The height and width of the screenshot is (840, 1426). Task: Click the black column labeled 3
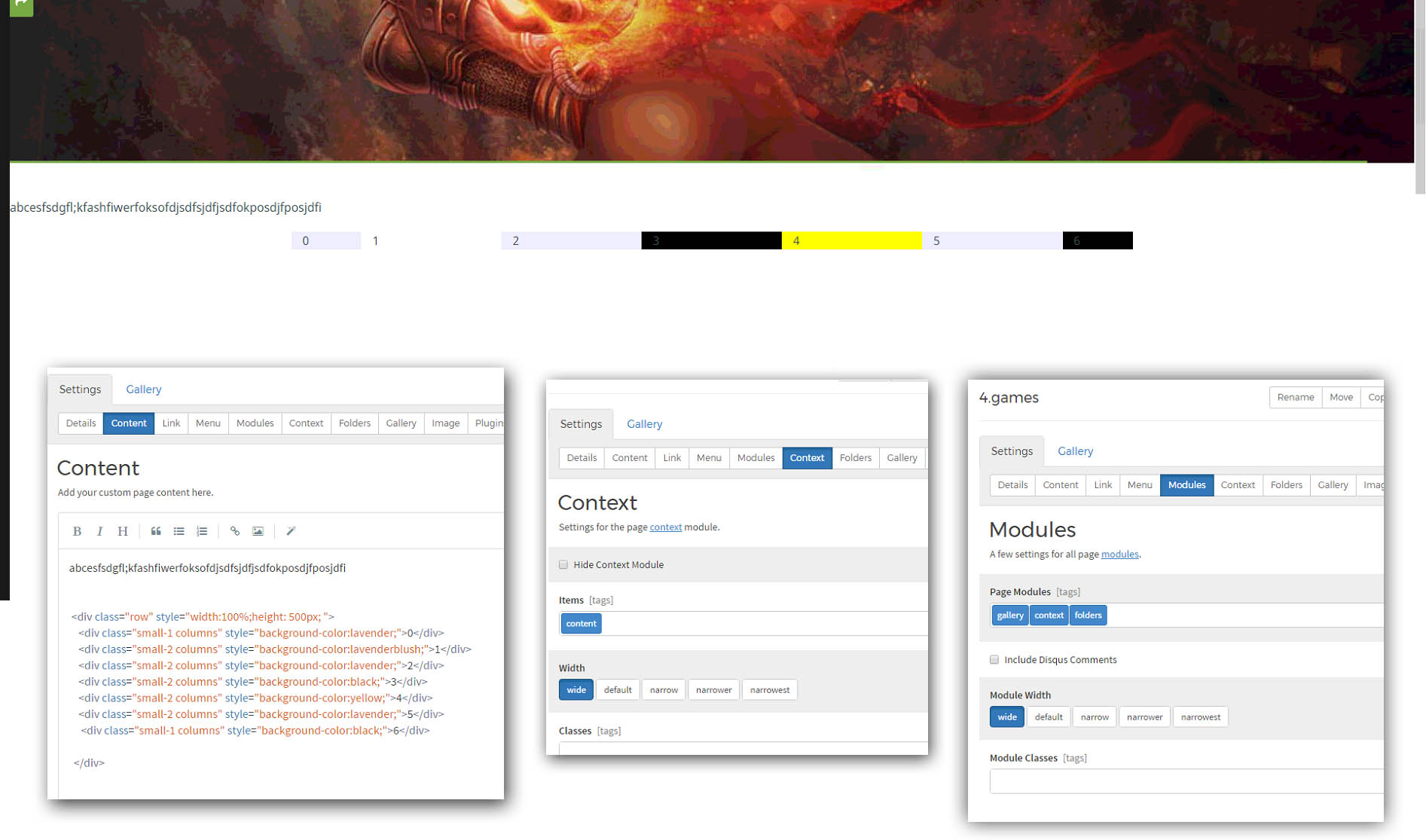pos(711,241)
